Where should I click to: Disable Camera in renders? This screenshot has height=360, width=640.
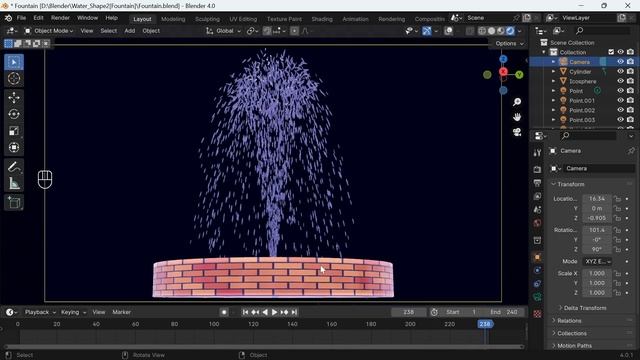click(x=631, y=62)
